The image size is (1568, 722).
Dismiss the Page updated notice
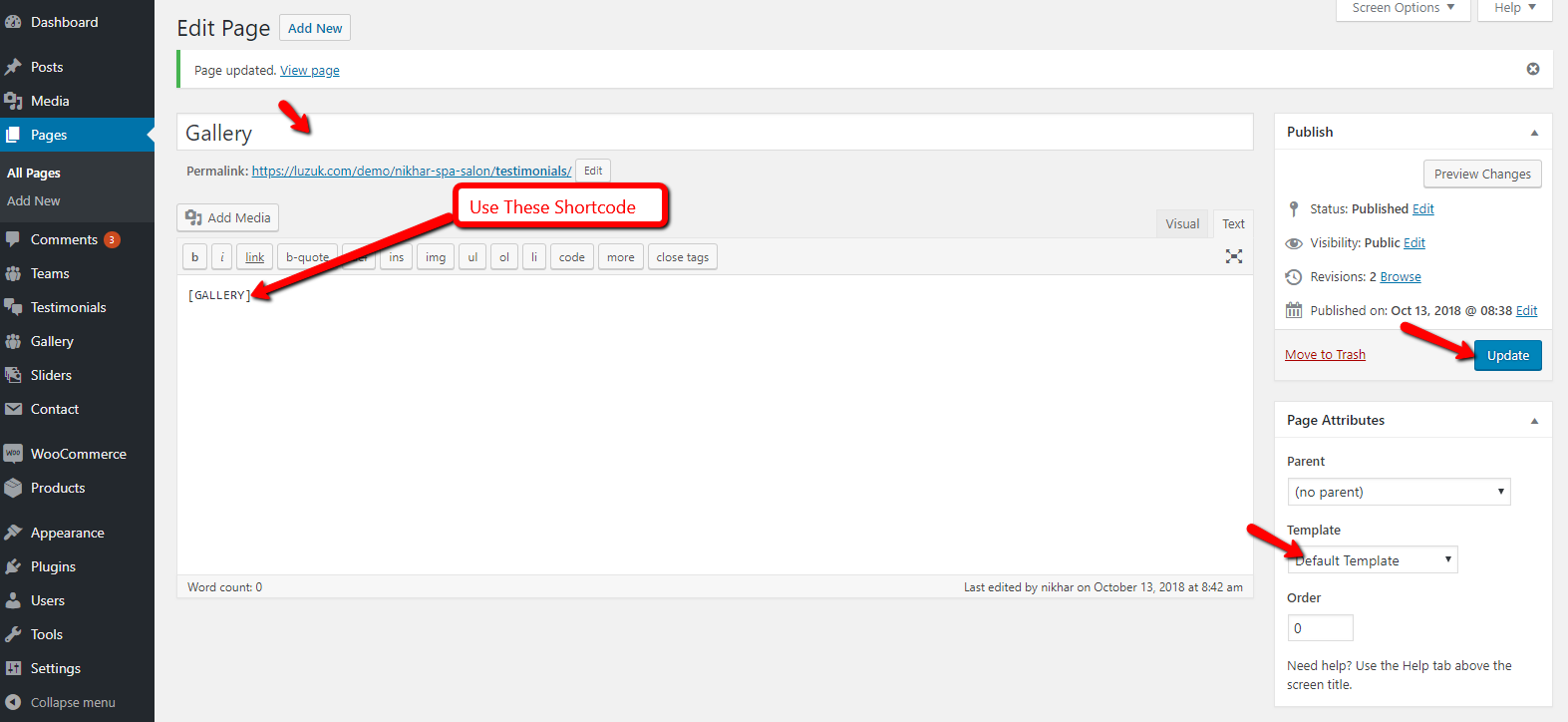[1533, 69]
